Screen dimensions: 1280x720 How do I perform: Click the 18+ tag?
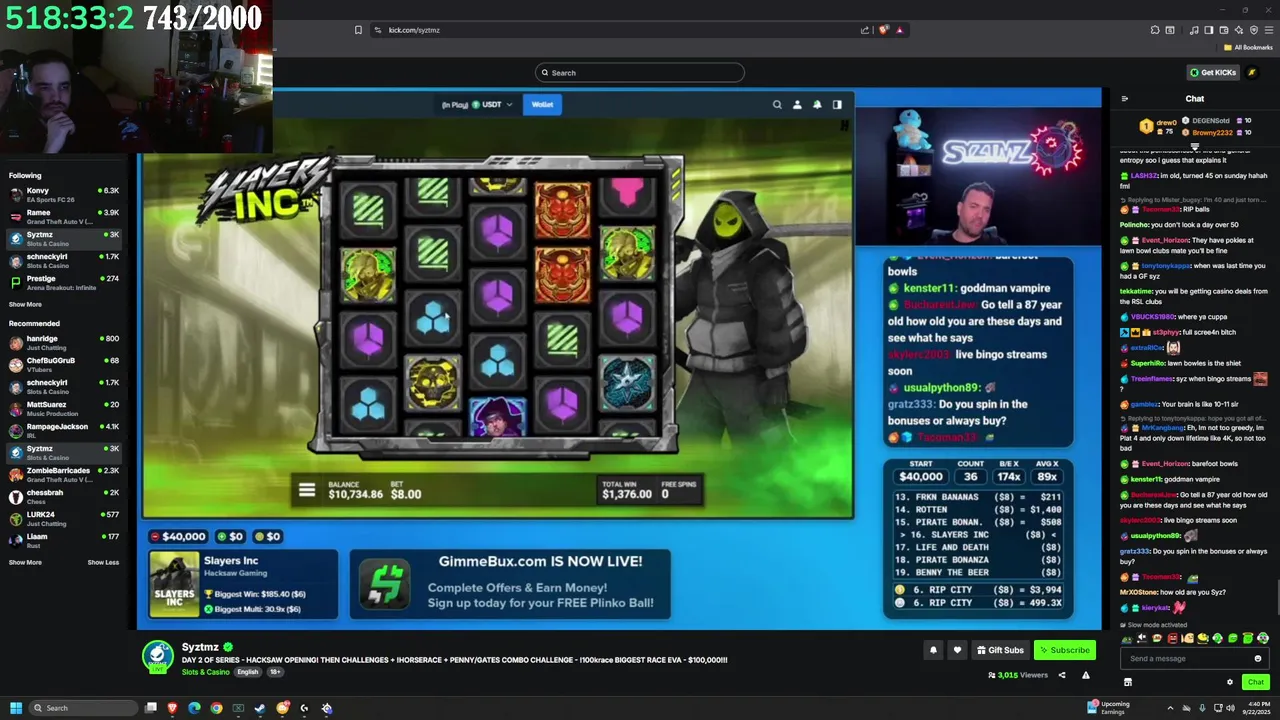coord(275,672)
